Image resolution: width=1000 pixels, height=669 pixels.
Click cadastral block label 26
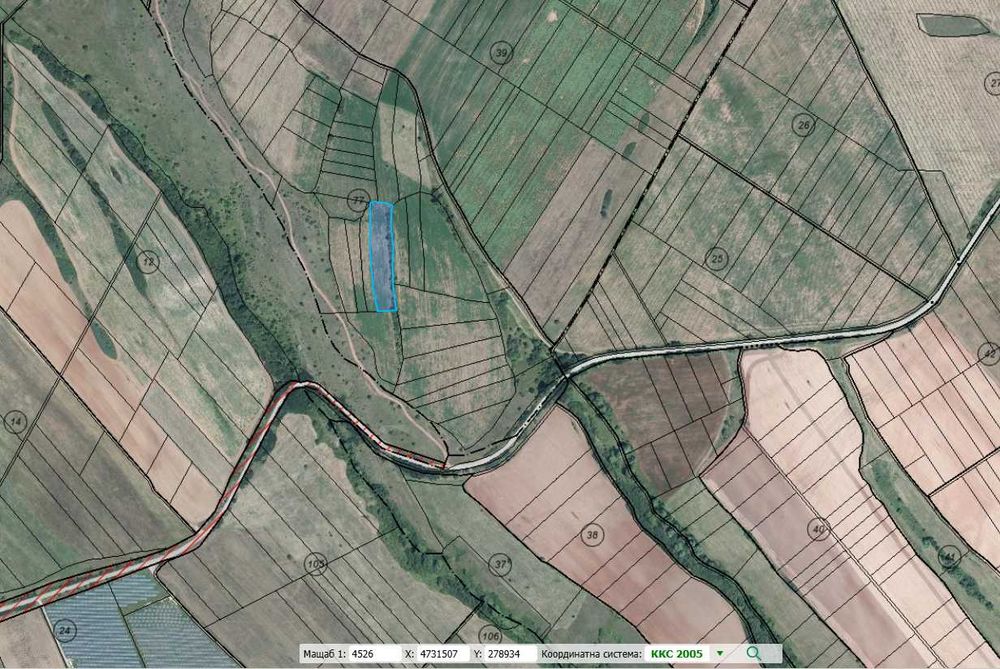[804, 125]
